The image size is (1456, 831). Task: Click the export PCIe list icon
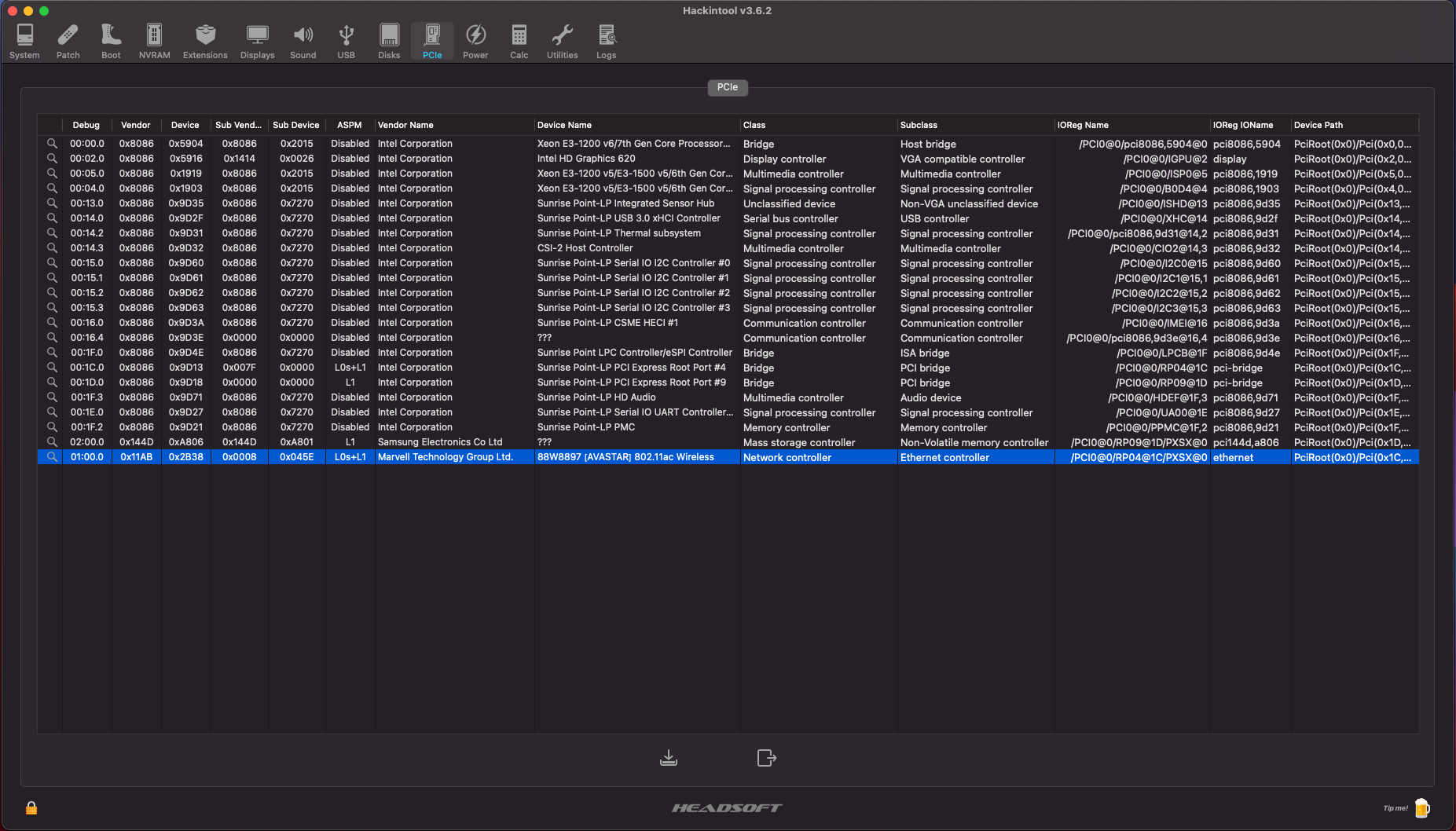click(x=767, y=758)
